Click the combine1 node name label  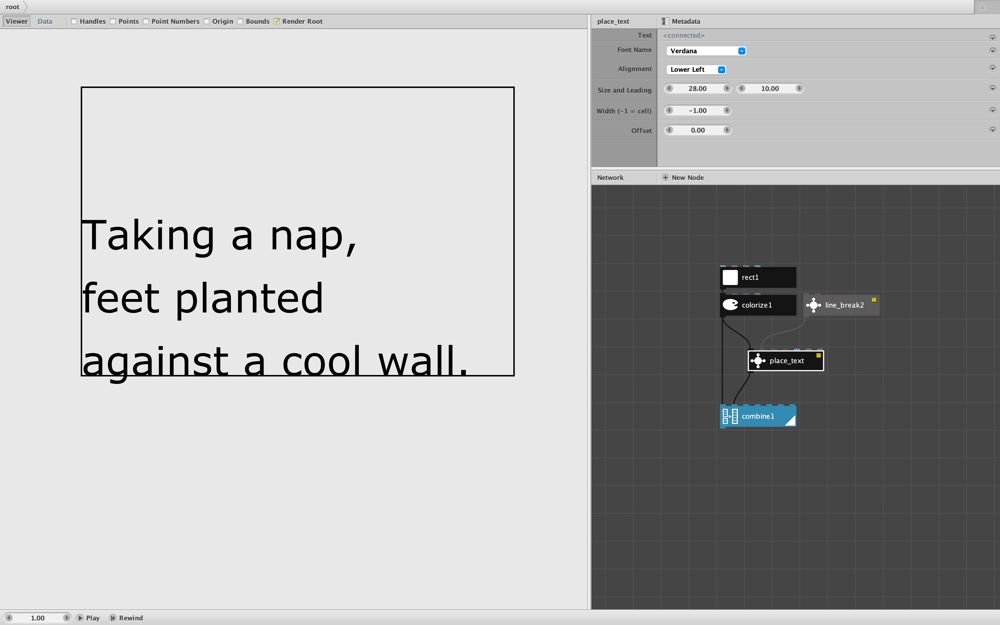(x=758, y=416)
